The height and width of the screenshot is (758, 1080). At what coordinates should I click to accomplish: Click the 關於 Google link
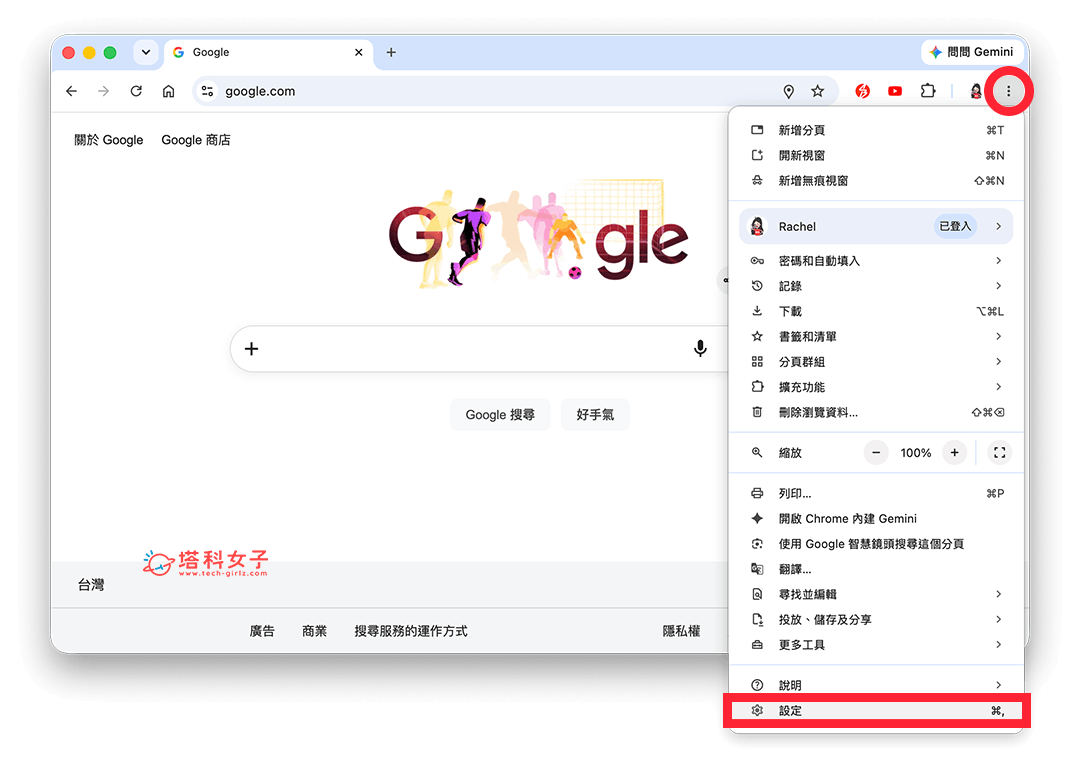click(109, 140)
